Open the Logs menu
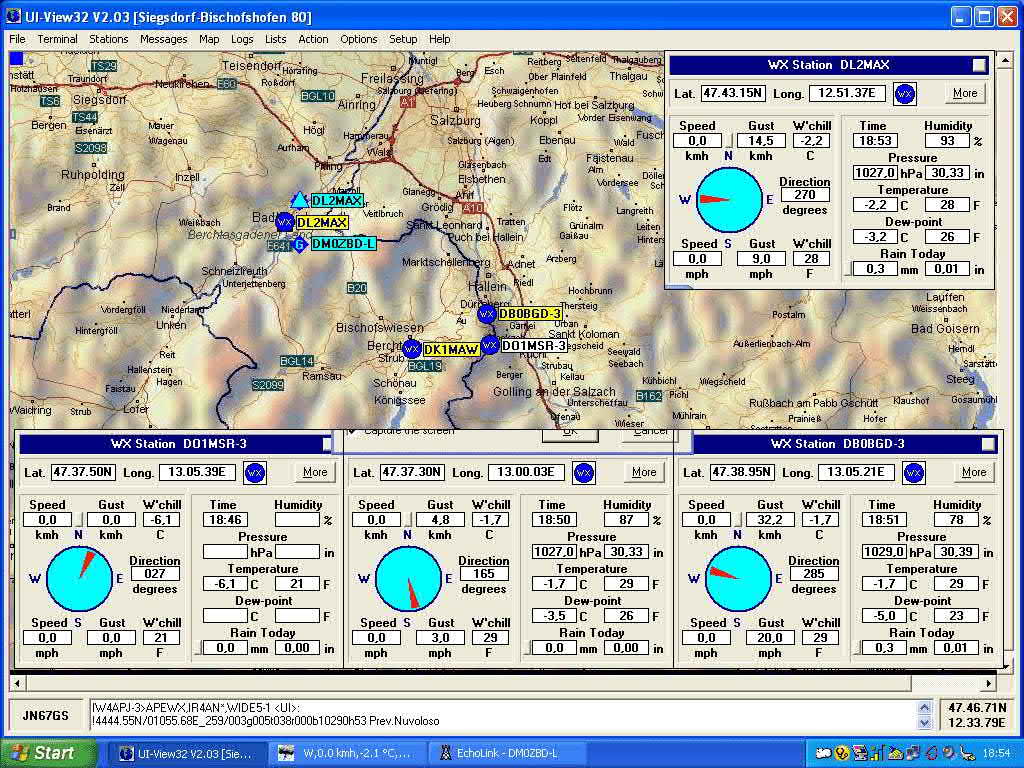 click(x=242, y=39)
